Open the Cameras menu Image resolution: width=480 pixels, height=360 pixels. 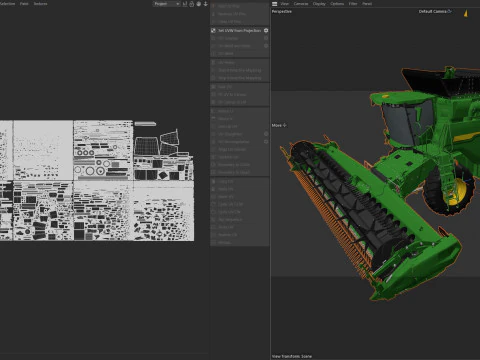[301, 4]
